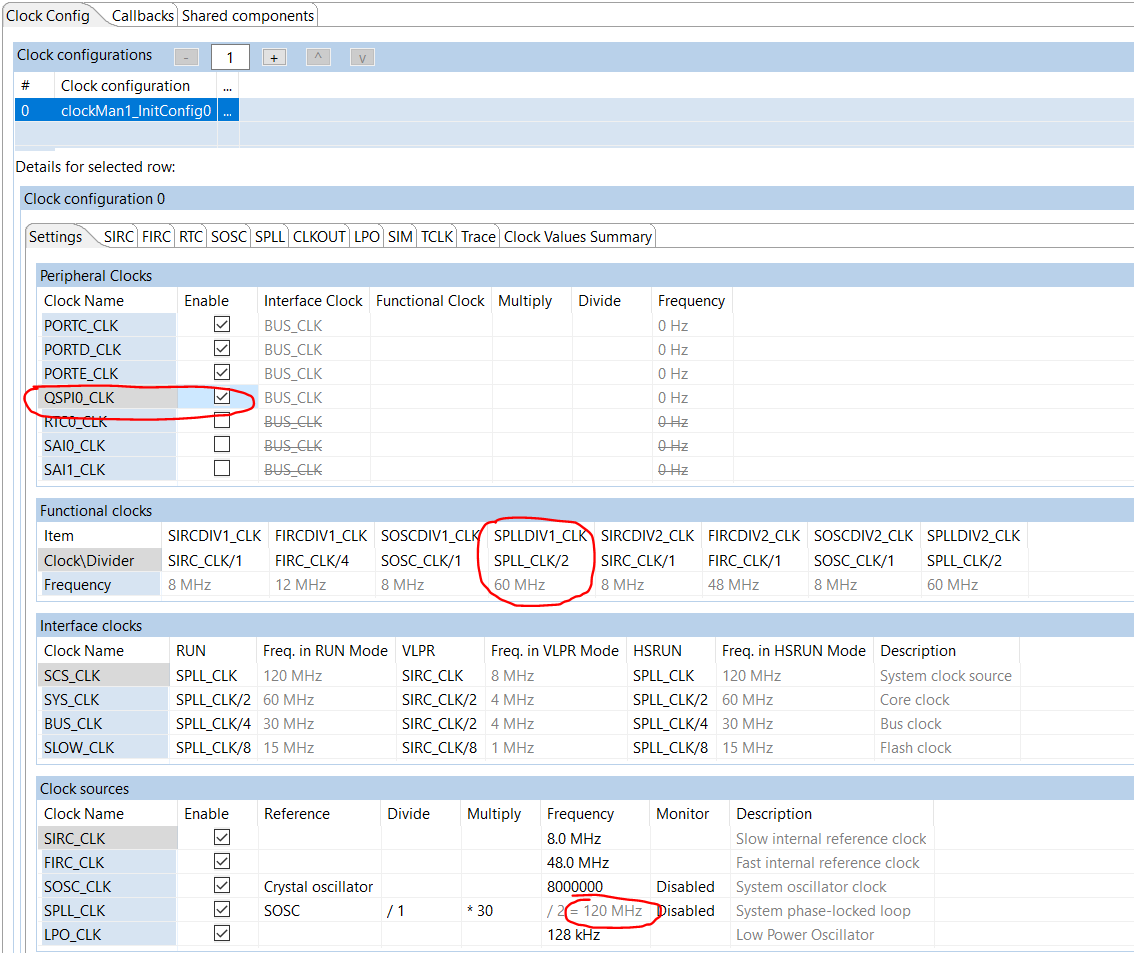This screenshot has width=1134, height=953.
Task: Disable the QSPI0_CLK peripheral clock
Action: (221, 397)
